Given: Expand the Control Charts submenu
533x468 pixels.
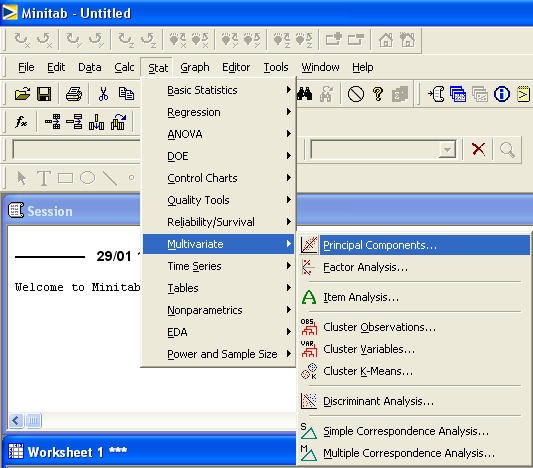Looking at the screenshot, I should coord(218,178).
